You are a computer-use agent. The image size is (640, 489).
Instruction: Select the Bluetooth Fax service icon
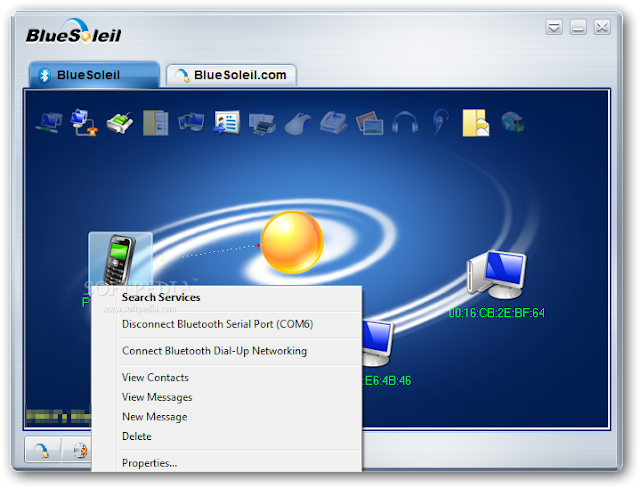333,122
